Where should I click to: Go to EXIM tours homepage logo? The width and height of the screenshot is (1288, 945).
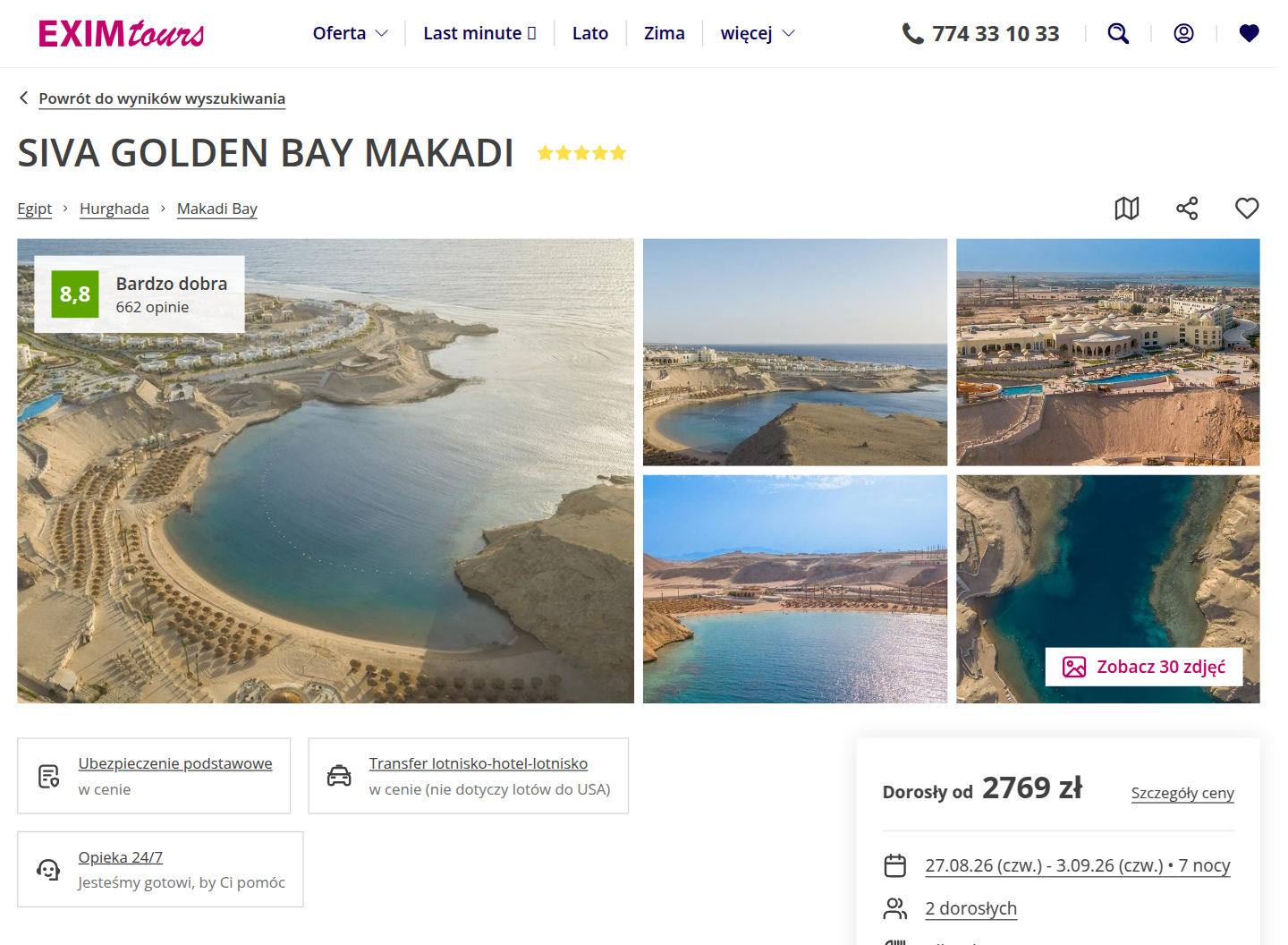[122, 34]
